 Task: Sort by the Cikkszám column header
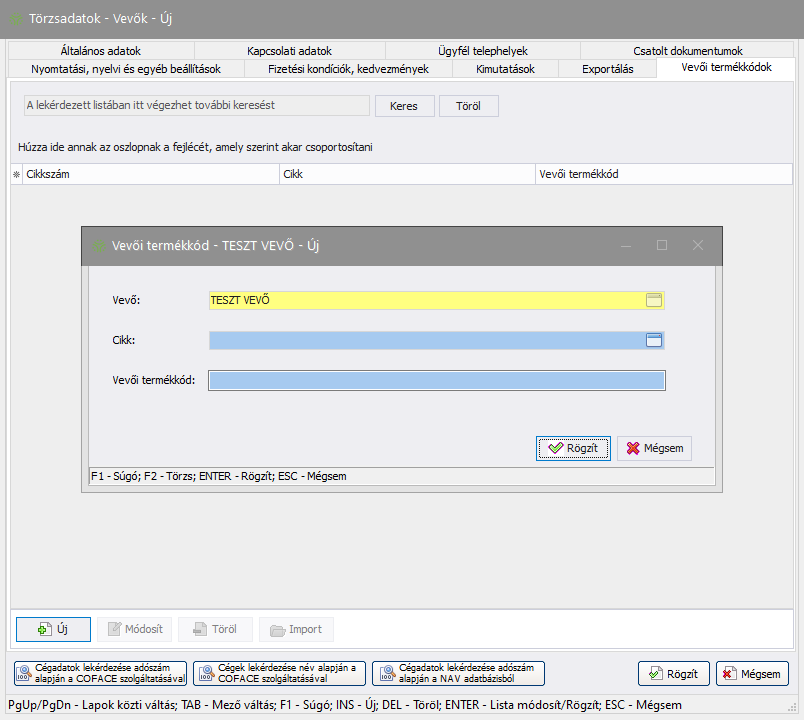tap(150, 174)
